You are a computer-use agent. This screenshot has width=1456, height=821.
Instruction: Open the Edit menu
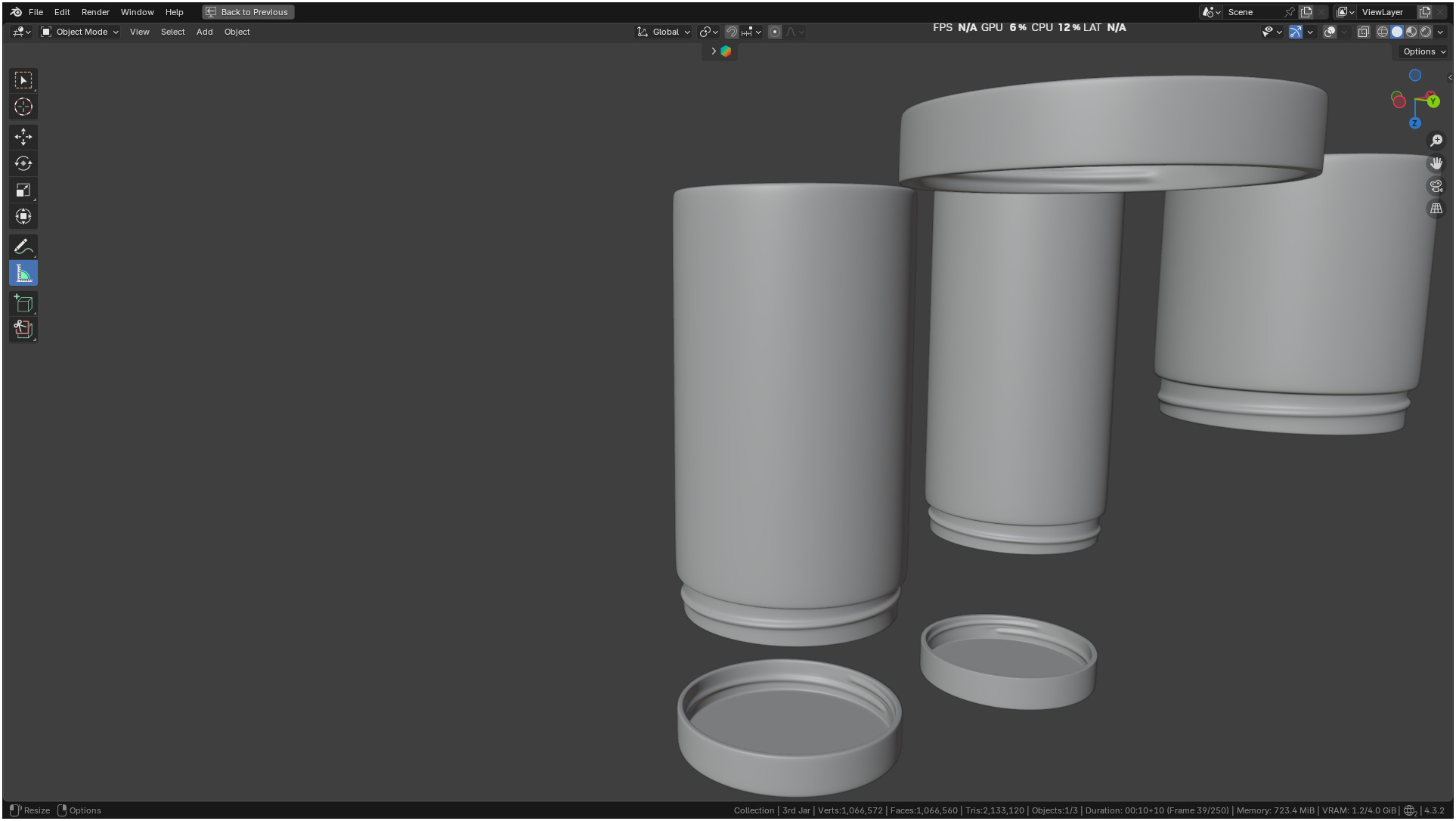click(x=62, y=12)
